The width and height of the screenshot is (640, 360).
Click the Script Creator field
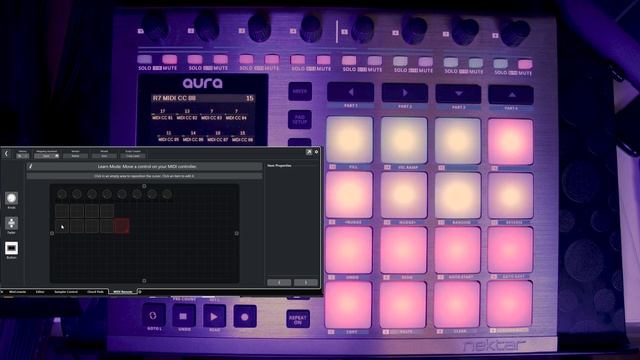click(x=133, y=156)
